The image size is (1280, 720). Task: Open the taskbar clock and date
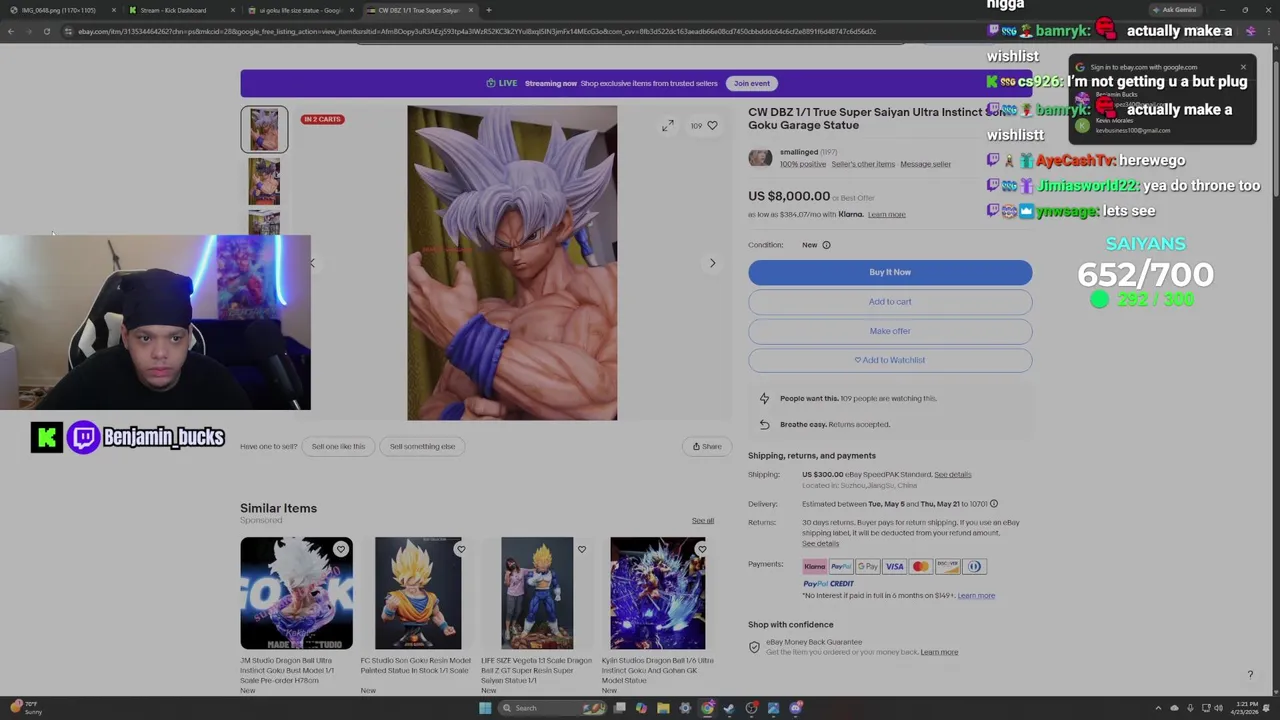[1247, 708]
